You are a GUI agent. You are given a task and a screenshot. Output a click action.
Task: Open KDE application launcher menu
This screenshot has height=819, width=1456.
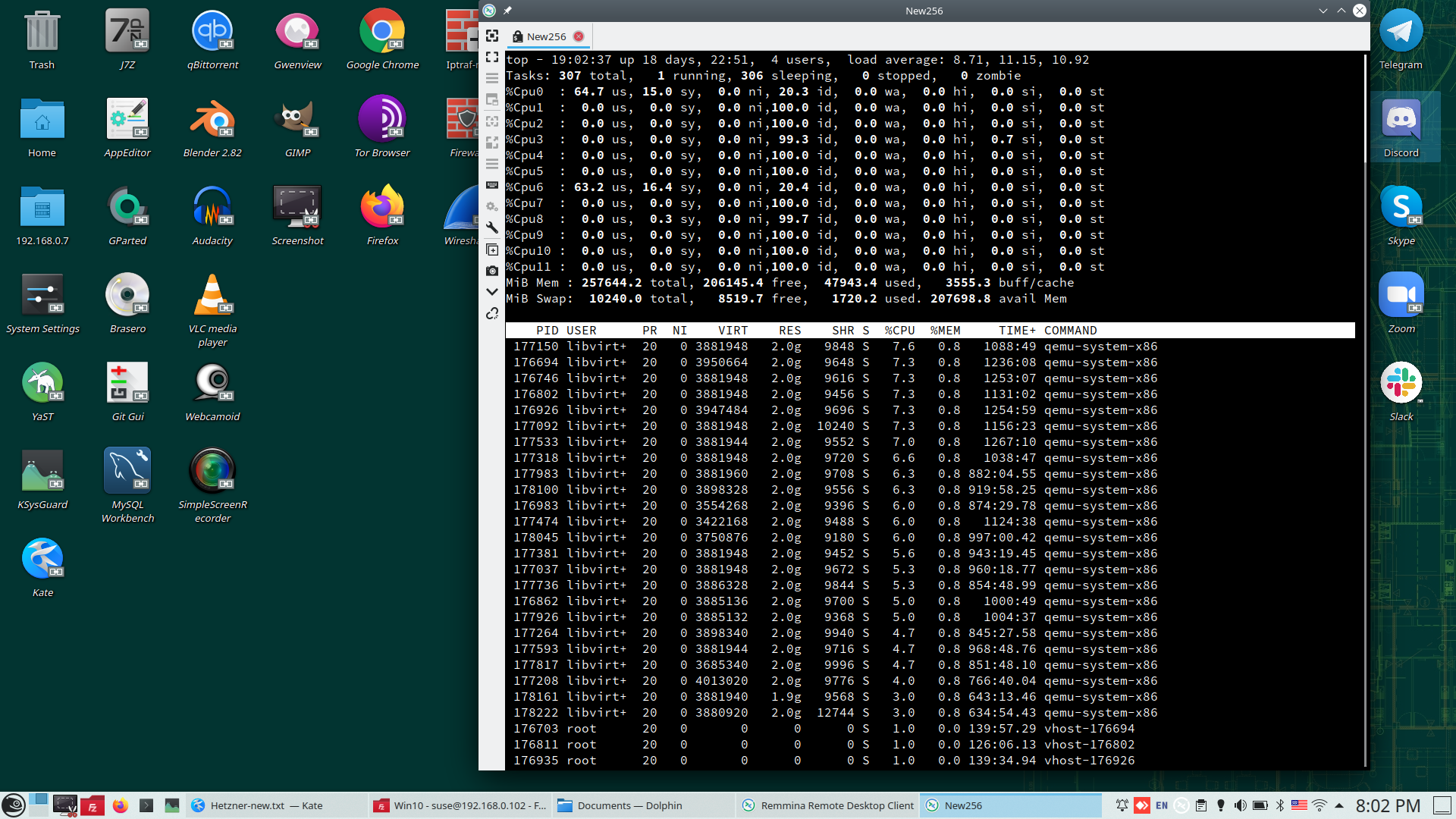(13, 805)
